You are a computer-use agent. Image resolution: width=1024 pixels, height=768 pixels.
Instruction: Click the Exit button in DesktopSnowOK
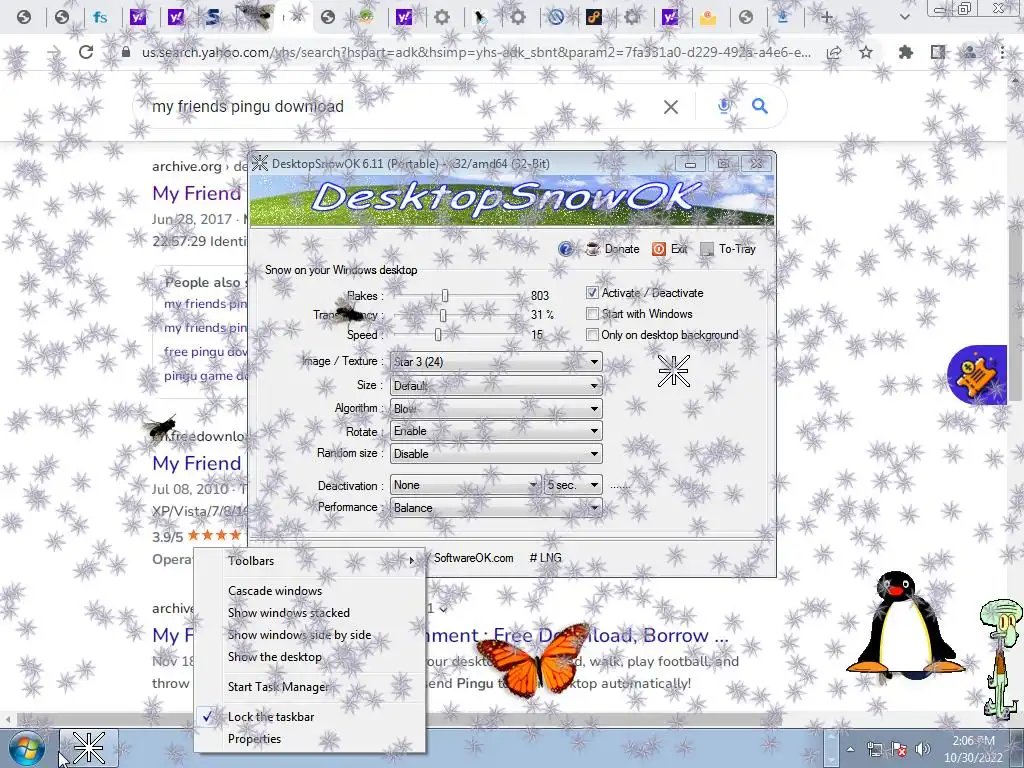pyautogui.click(x=670, y=249)
